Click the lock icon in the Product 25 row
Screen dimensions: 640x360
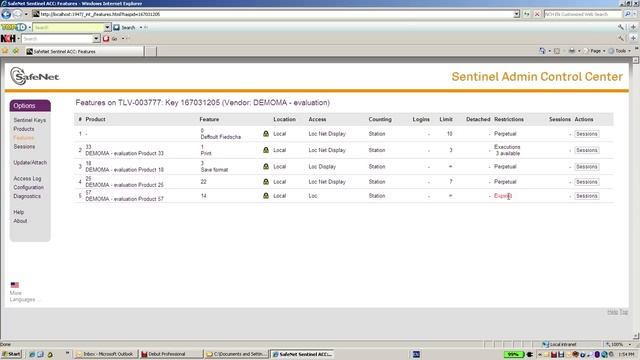[266, 182]
